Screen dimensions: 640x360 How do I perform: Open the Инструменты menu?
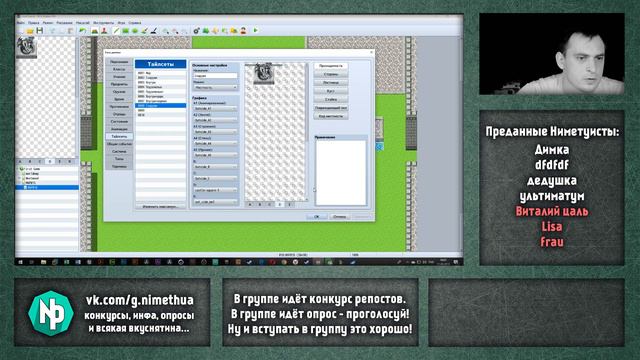coord(104,23)
